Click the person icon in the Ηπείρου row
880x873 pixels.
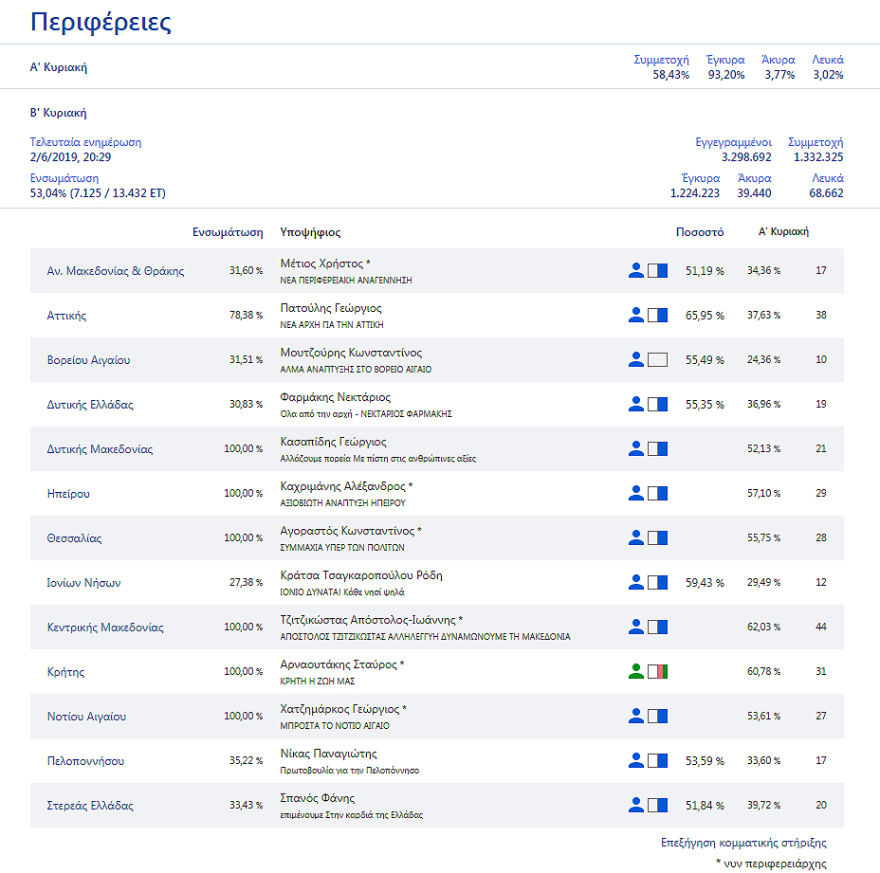click(635, 493)
